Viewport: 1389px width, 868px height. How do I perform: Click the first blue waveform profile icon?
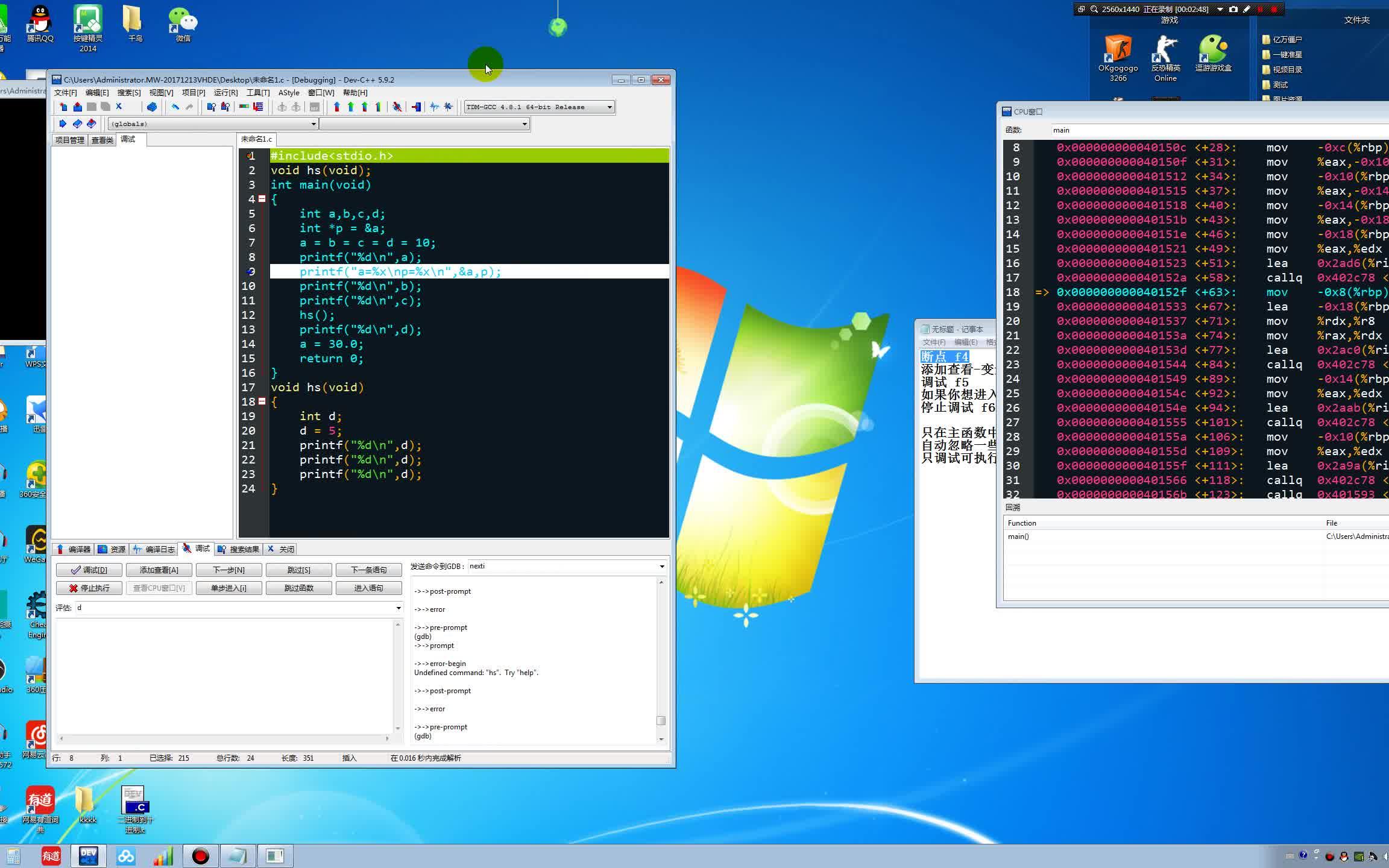[x=435, y=107]
